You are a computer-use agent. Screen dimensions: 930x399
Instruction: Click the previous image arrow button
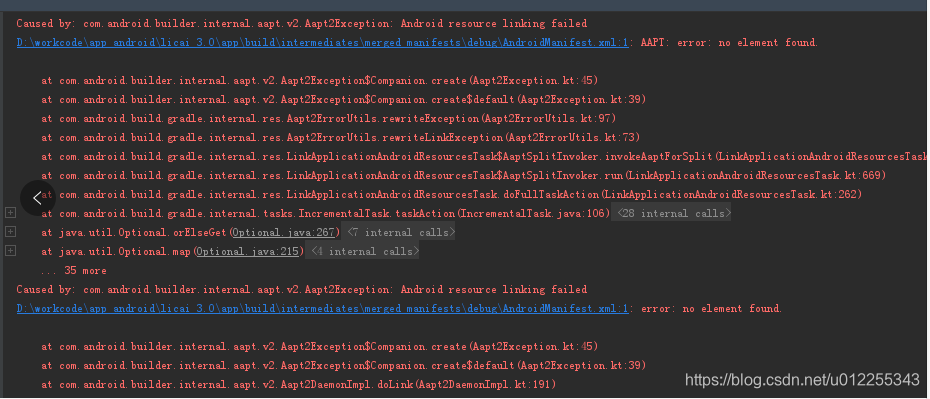click(37, 197)
